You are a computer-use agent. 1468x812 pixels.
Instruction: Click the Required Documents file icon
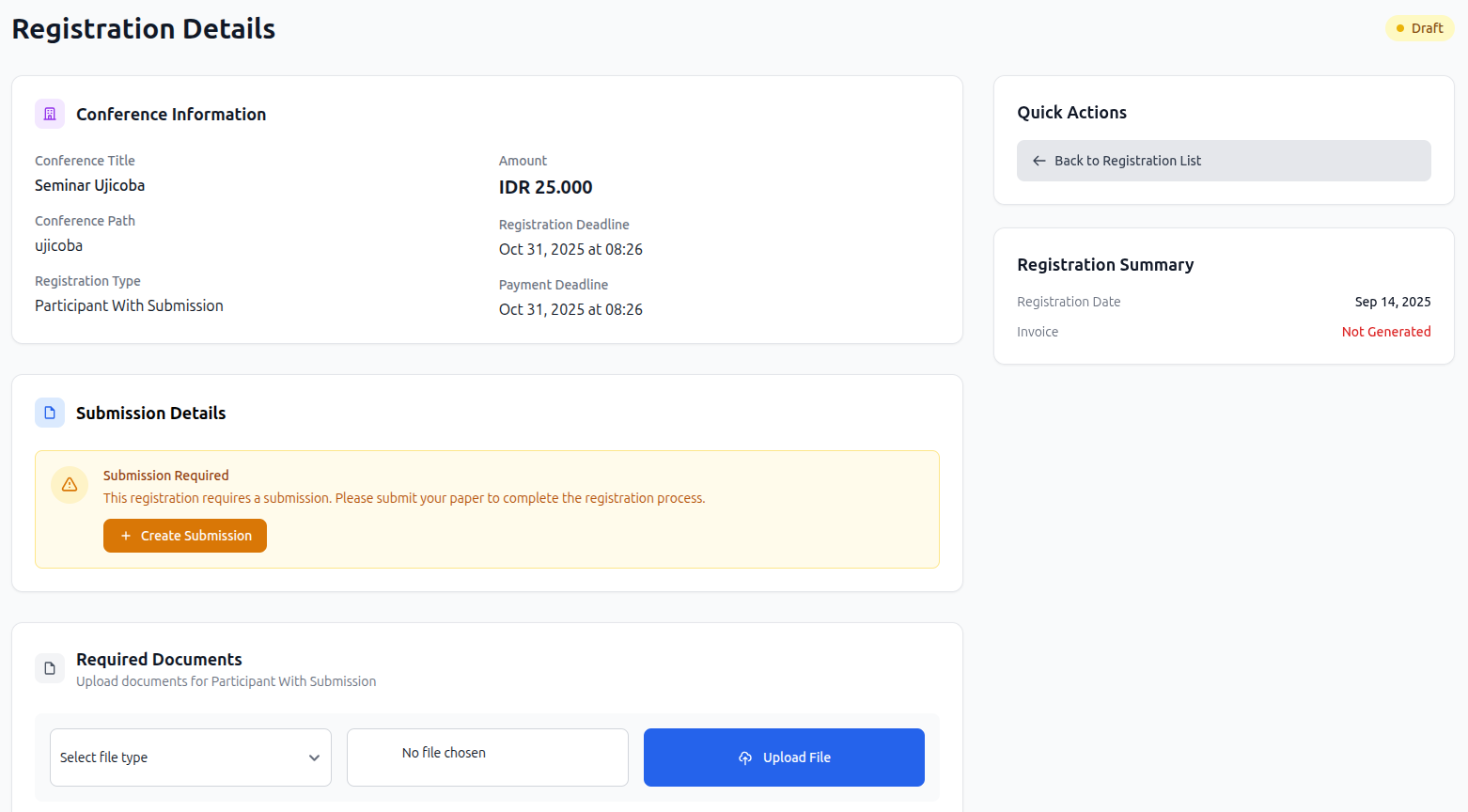coord(49,667)
